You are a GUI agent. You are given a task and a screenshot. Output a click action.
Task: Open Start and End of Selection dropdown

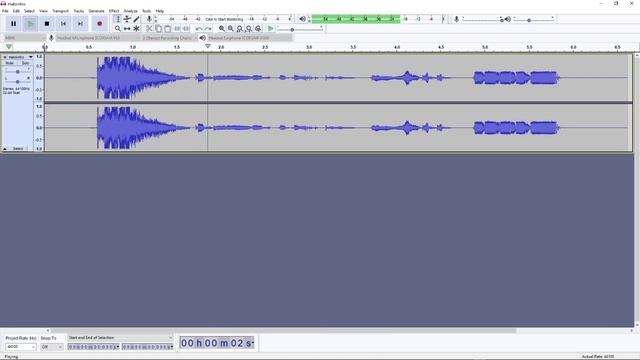tap(120, 338)
